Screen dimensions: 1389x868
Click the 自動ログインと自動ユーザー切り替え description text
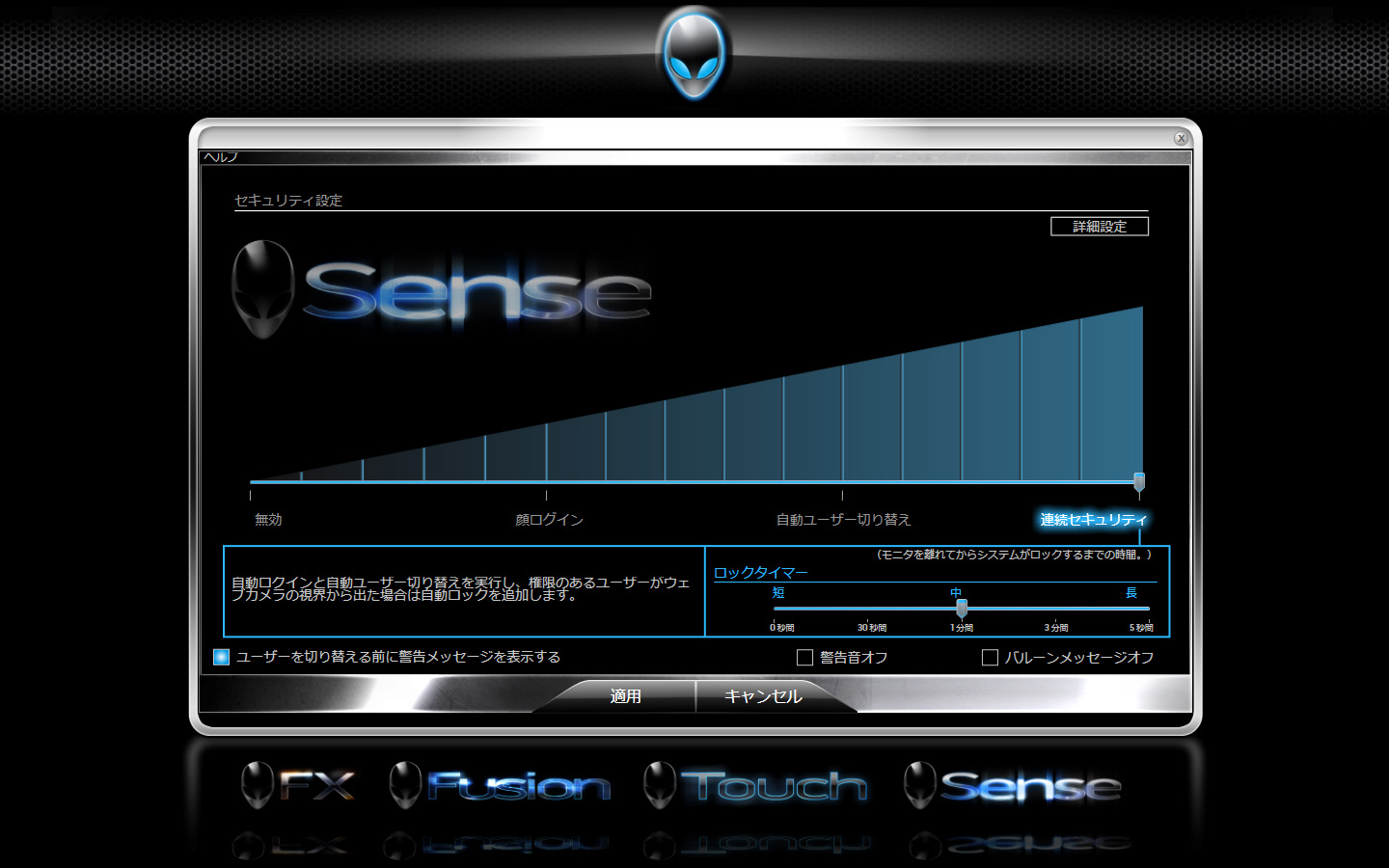461,589
